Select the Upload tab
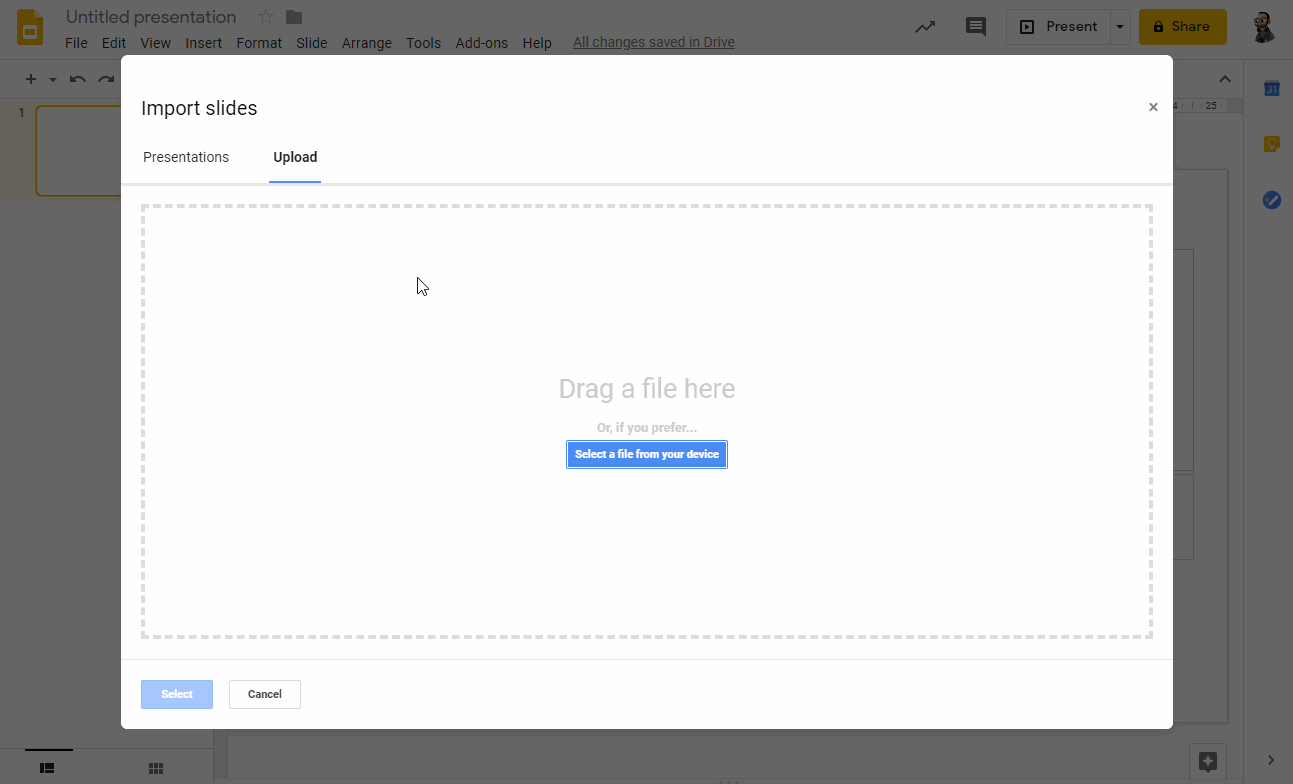 click(295, 157)
